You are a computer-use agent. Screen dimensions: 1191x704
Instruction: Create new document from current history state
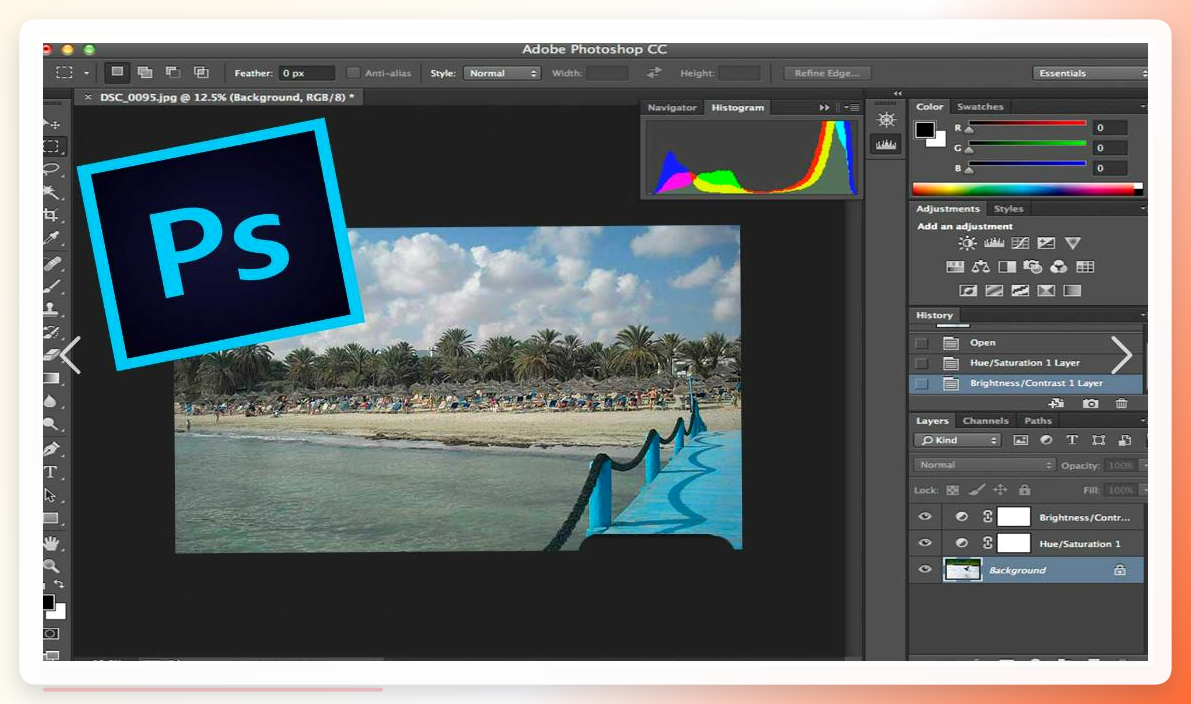(1056, 403)
